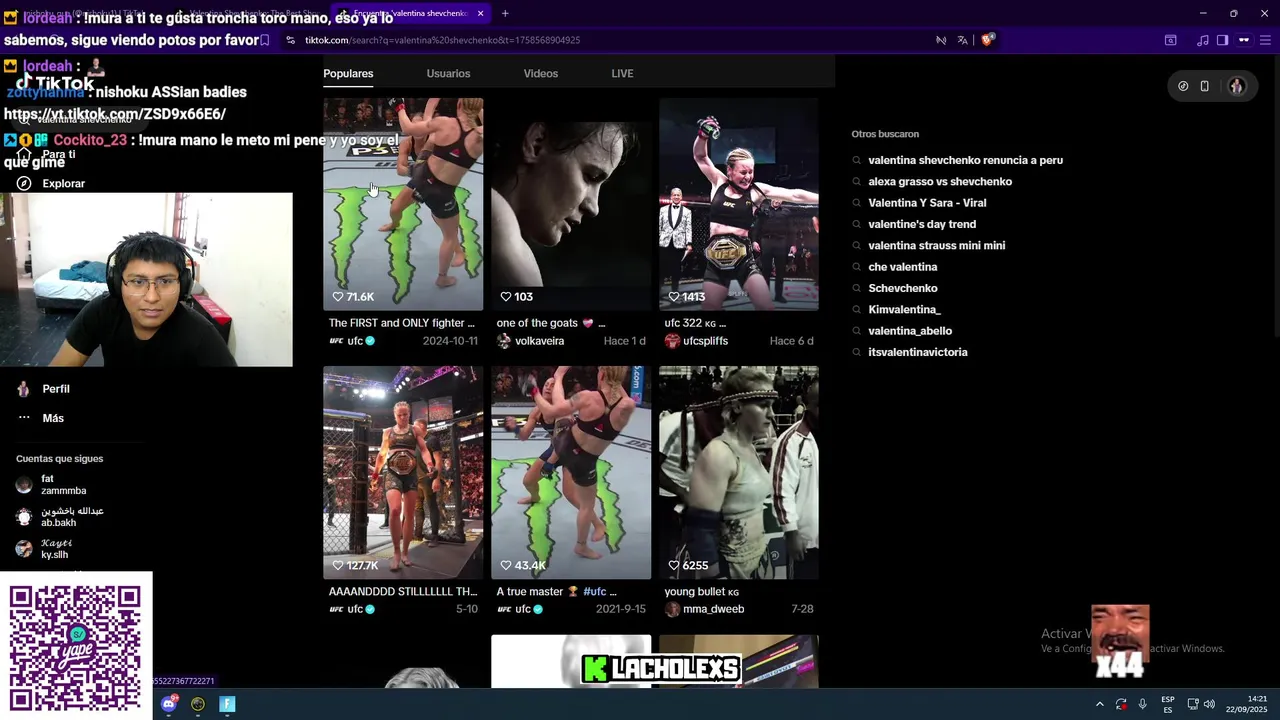This screenshot has height=720, width=1280.
Task: Open the browser hamburger menu
Action: click(x=1266, y=40)
